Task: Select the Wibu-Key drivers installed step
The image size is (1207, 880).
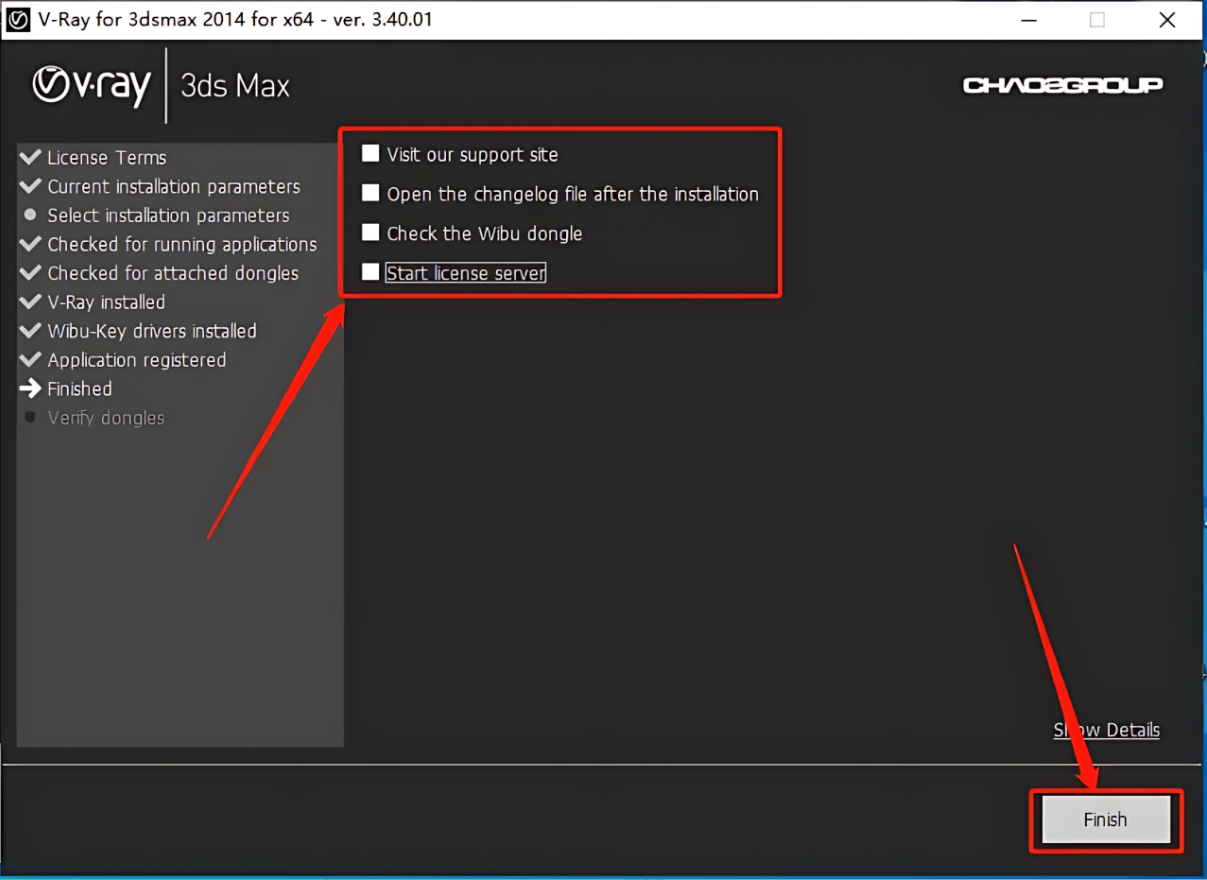Action: point(151,331)
